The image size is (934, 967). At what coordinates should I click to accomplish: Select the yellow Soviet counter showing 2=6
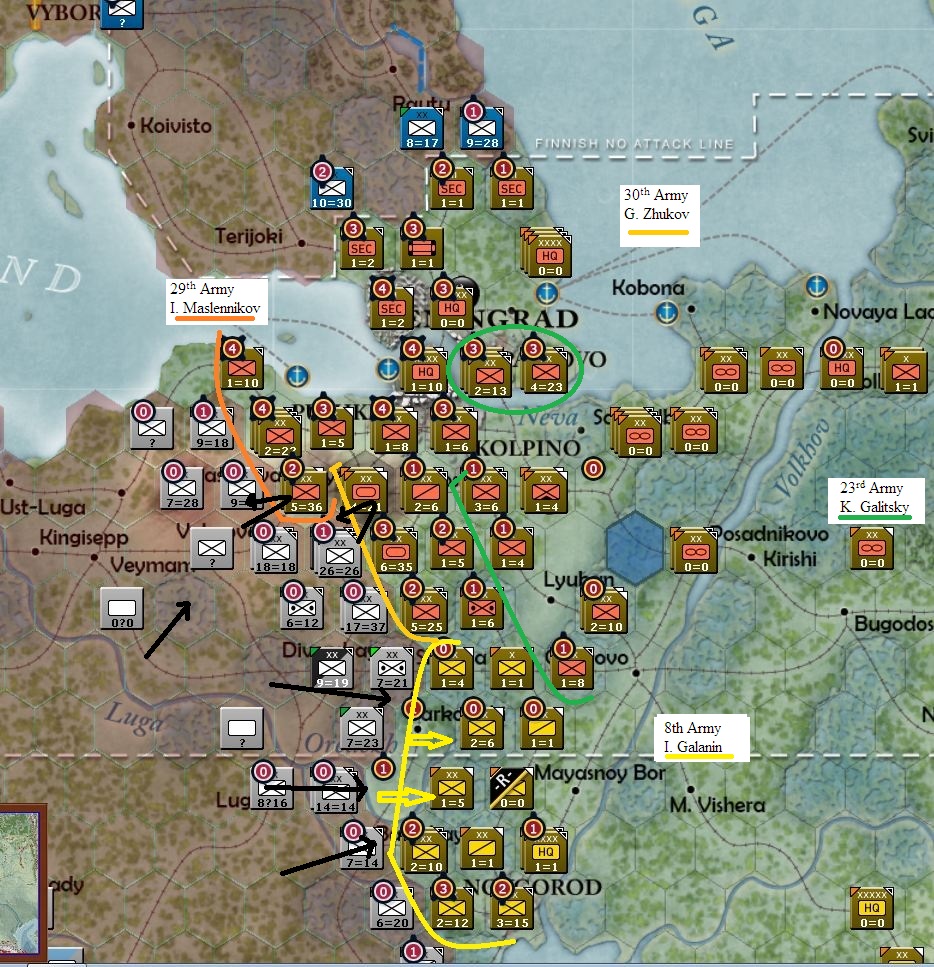point(482,729)
